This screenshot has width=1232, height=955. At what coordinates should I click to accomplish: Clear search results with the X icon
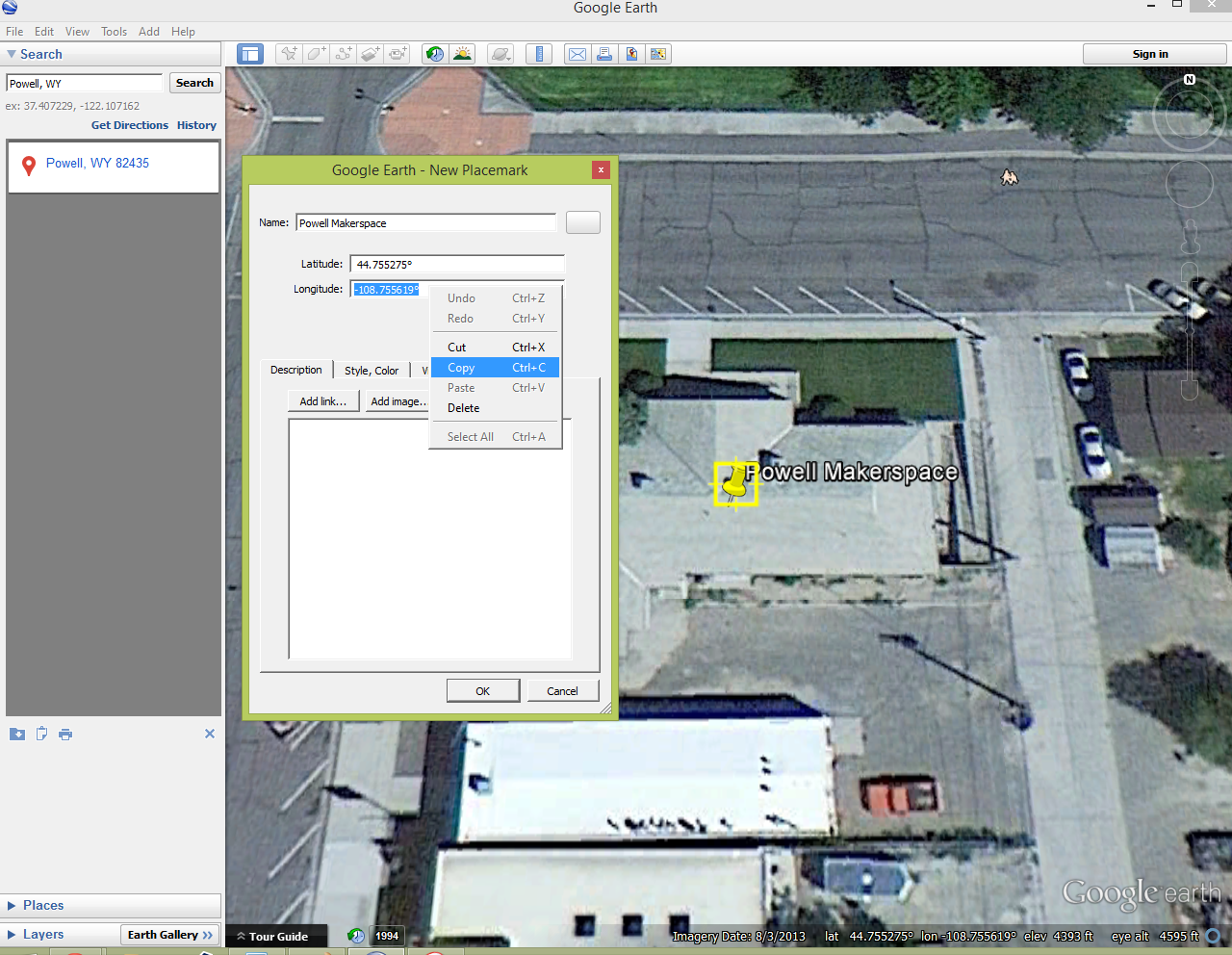(x=210, y=734)
